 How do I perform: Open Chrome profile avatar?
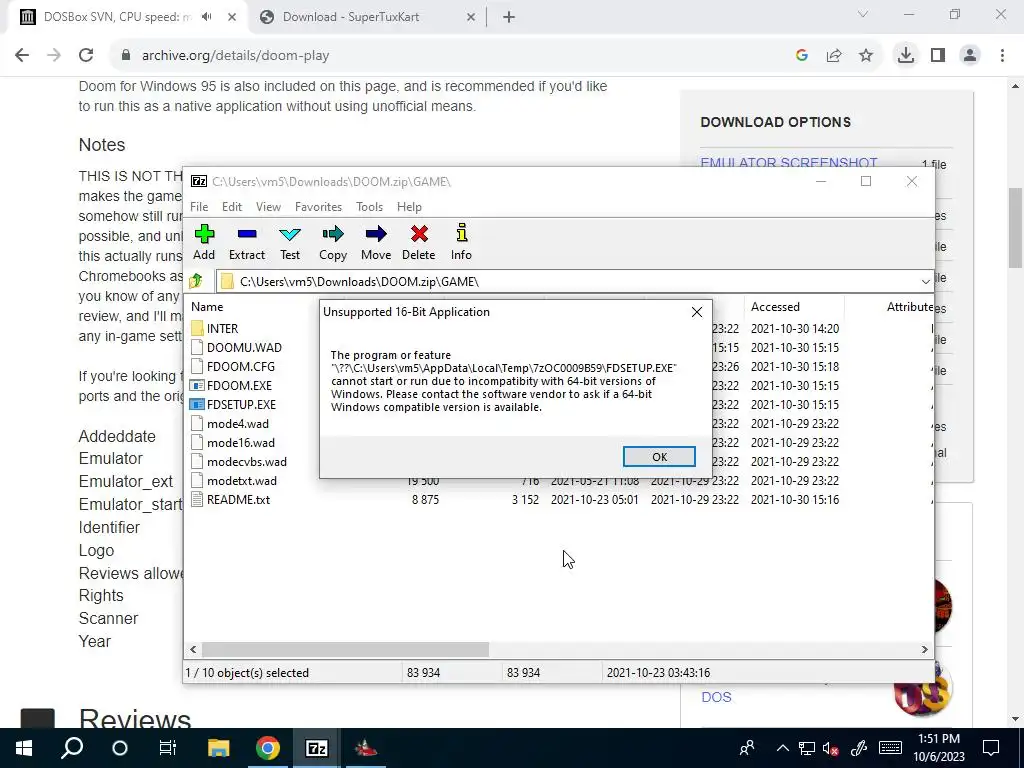coord(970,56)
